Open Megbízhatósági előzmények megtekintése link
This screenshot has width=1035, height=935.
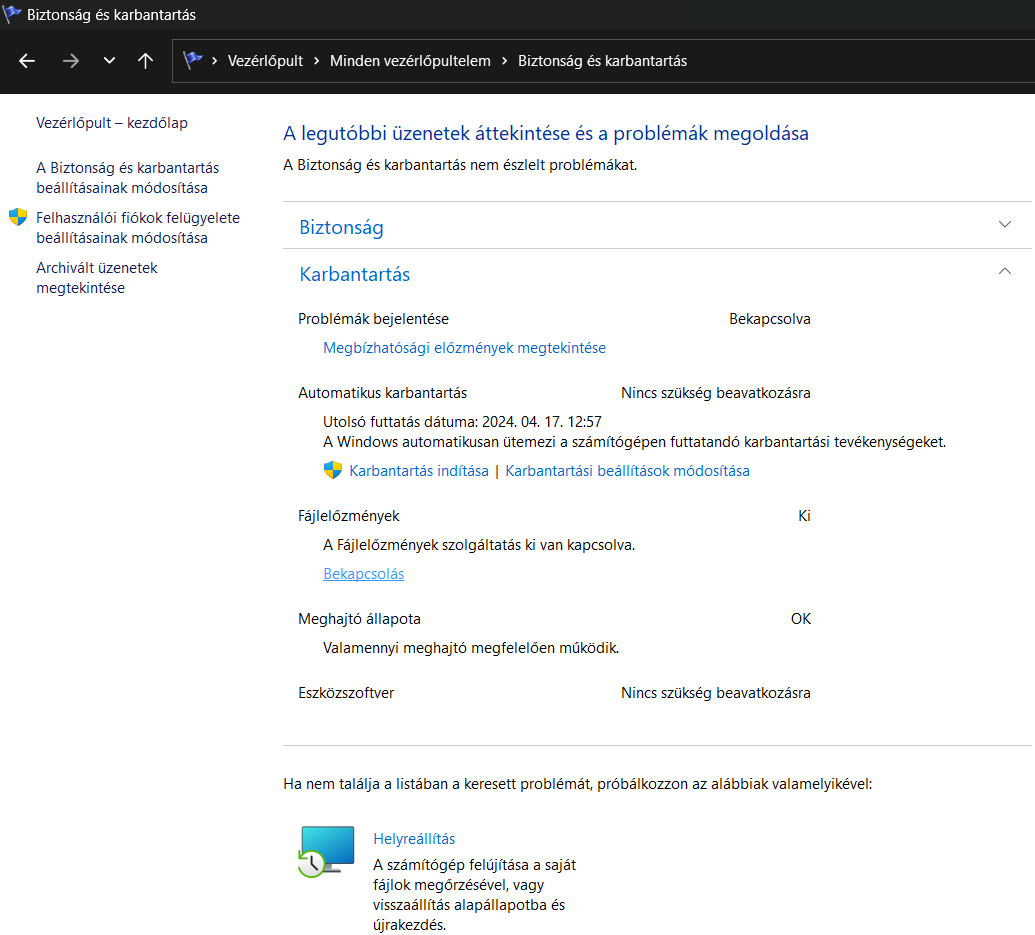pos(465,348)
